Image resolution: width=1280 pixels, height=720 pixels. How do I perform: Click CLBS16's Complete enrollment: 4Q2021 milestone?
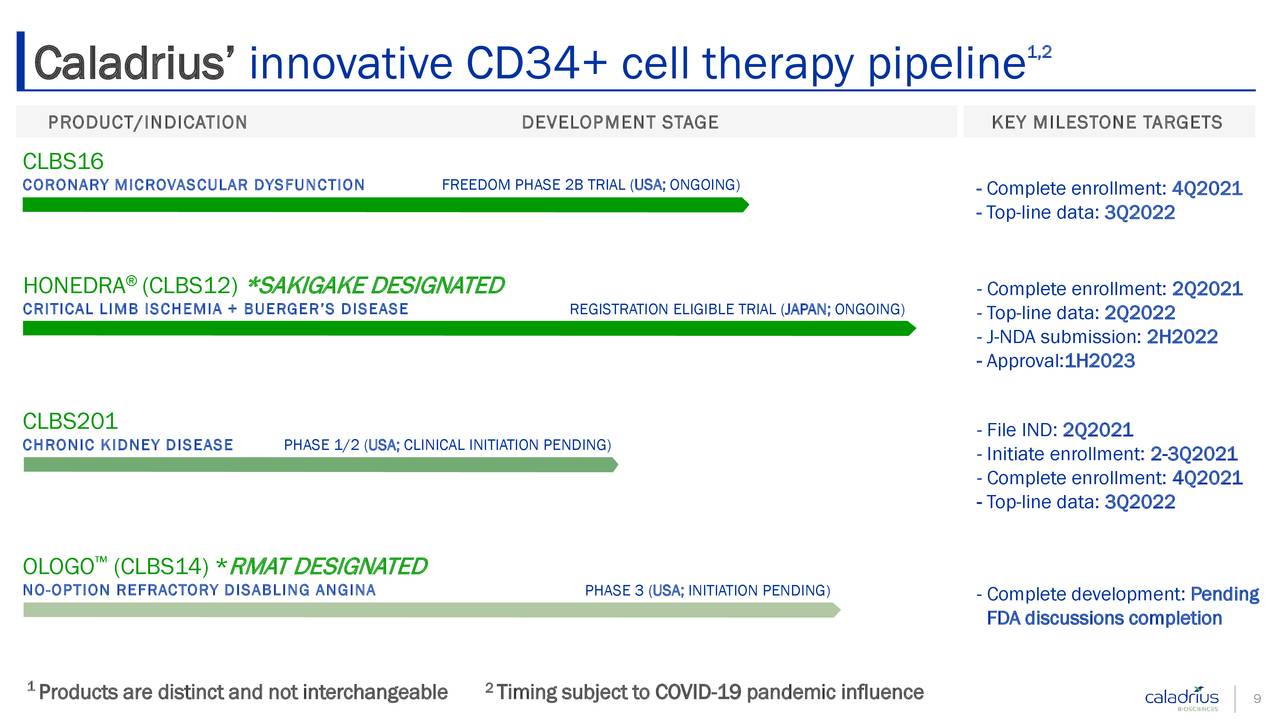(1108, 189)
